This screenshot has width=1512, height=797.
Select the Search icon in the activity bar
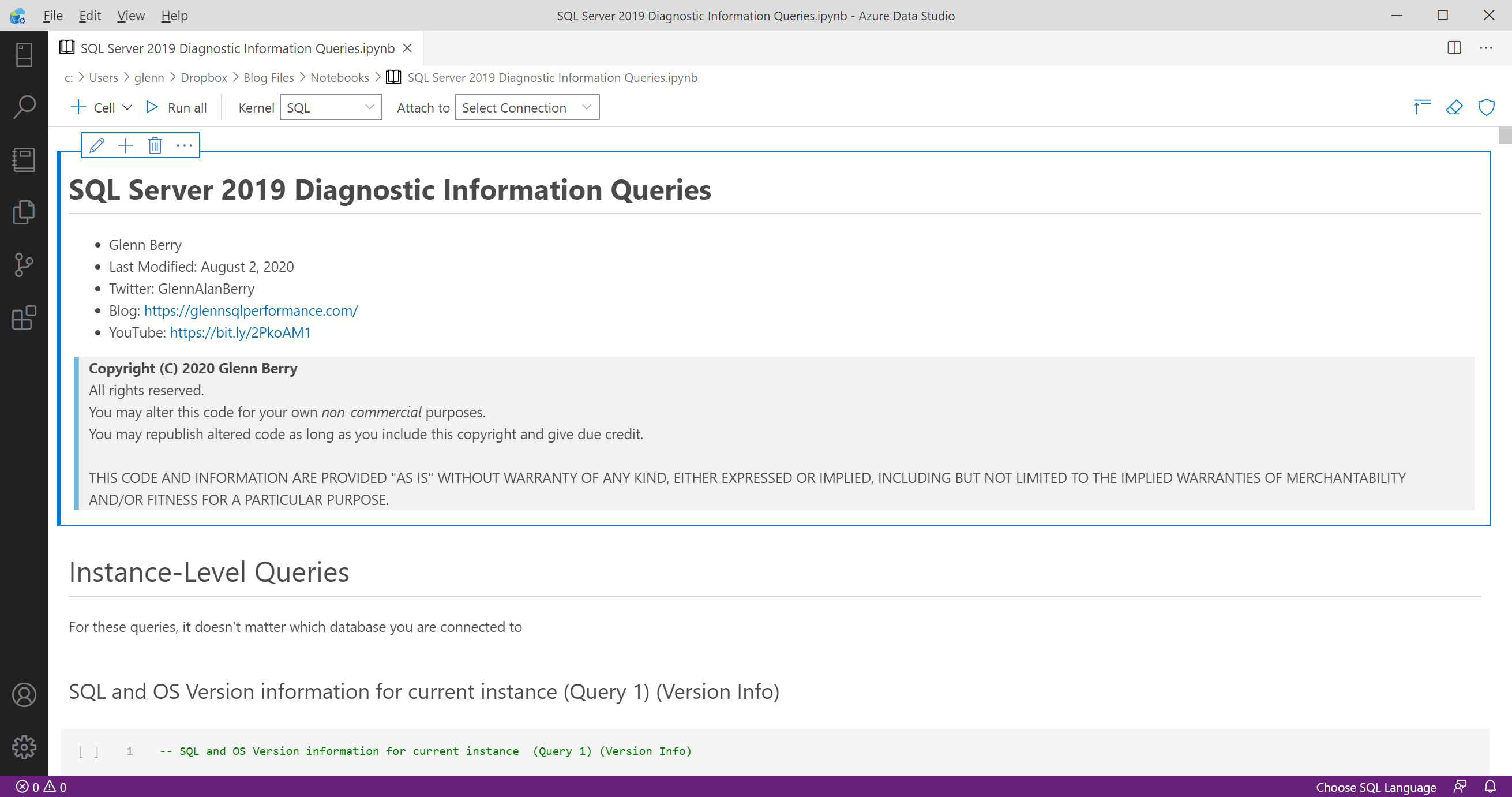click(24, 107)
